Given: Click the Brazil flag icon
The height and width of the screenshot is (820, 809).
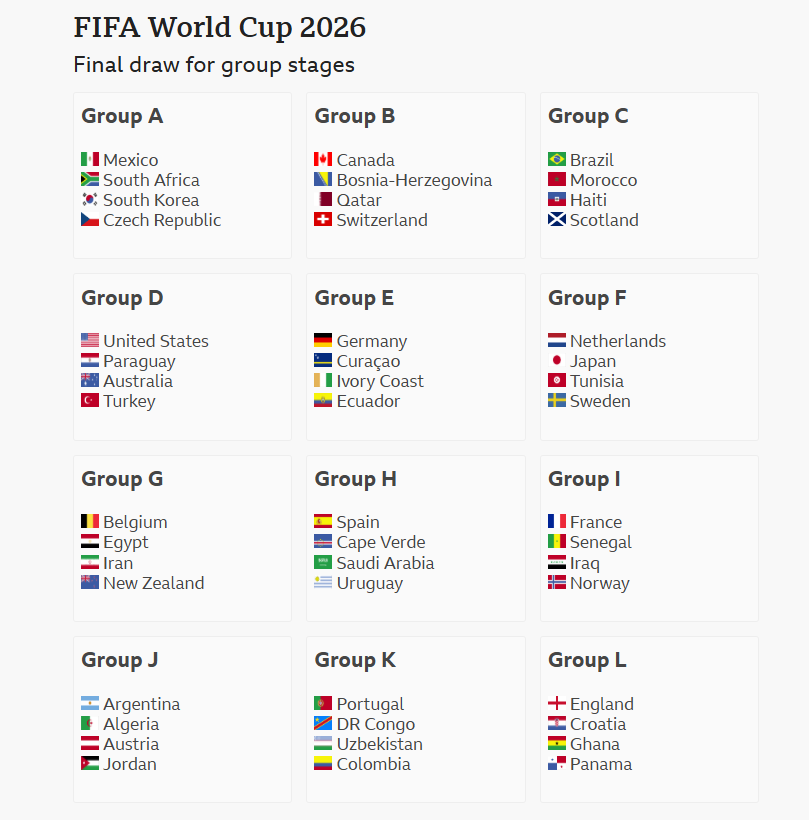Looking at the screenshot, I should tap(557, 160).
